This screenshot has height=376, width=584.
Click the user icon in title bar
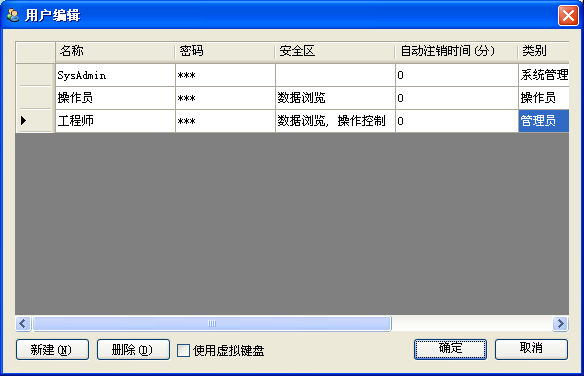[13, 15]
